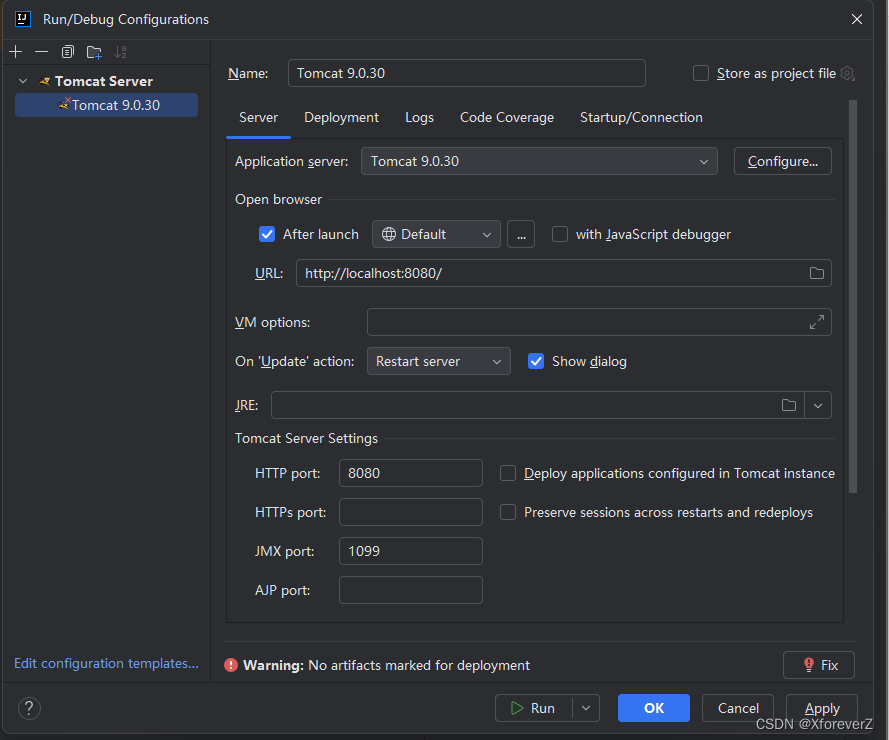Open the Restart server update action dropdown
Image resolution: width=889 pixels, height=740 pixels.
[438, 361]
